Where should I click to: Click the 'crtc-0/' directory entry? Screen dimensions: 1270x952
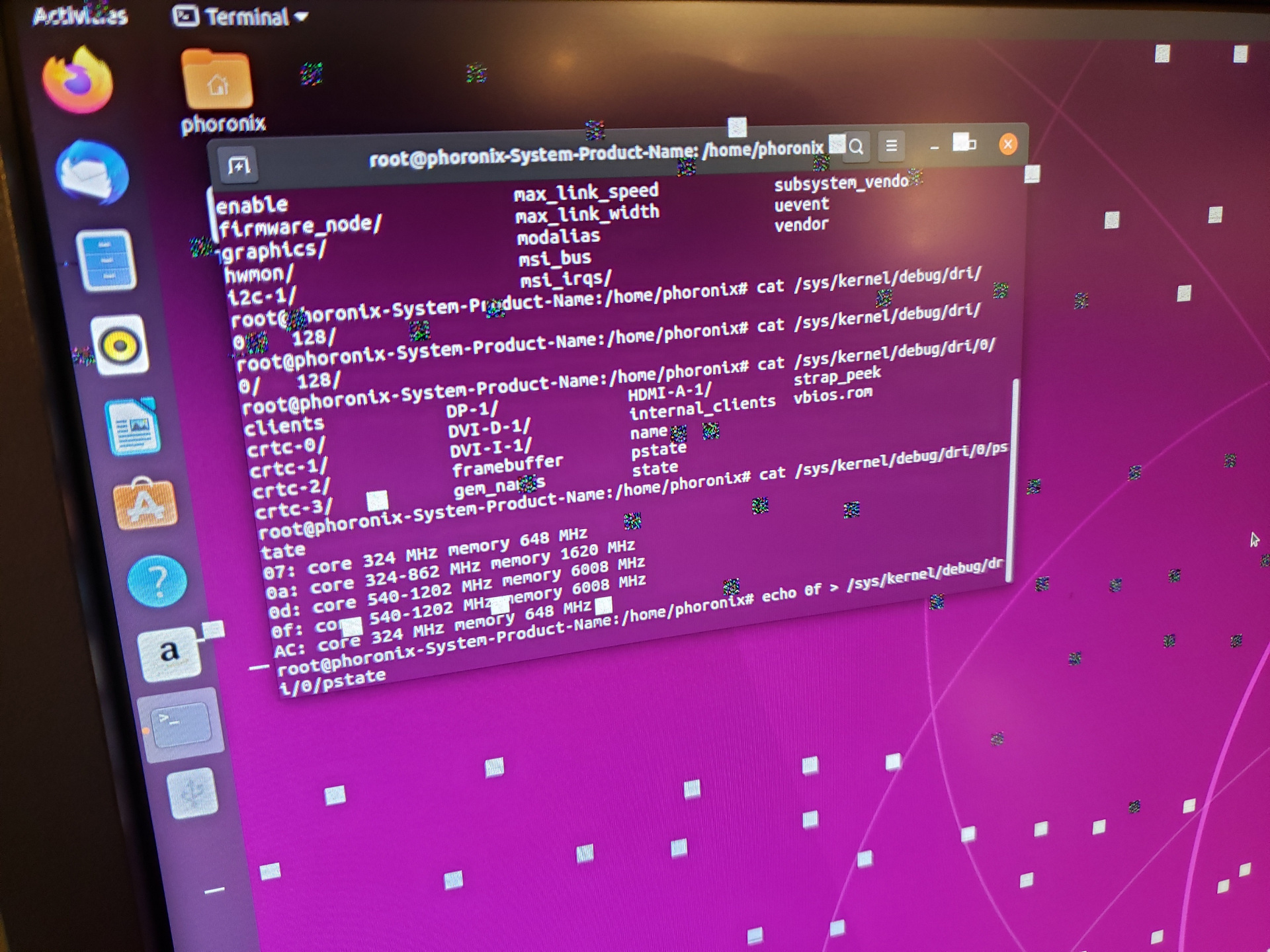pyautogui.click(x=286, y=448)
